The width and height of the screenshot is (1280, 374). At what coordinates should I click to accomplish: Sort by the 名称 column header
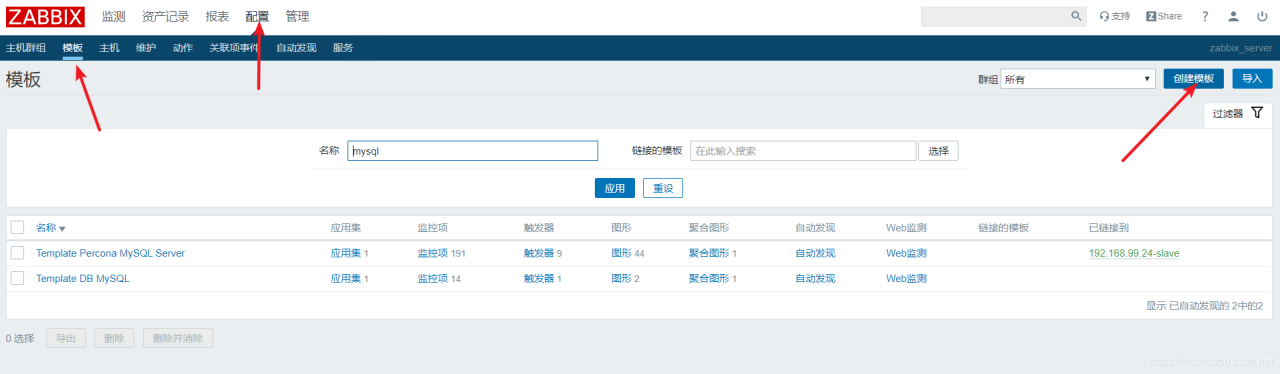click(x=50, y=228)
